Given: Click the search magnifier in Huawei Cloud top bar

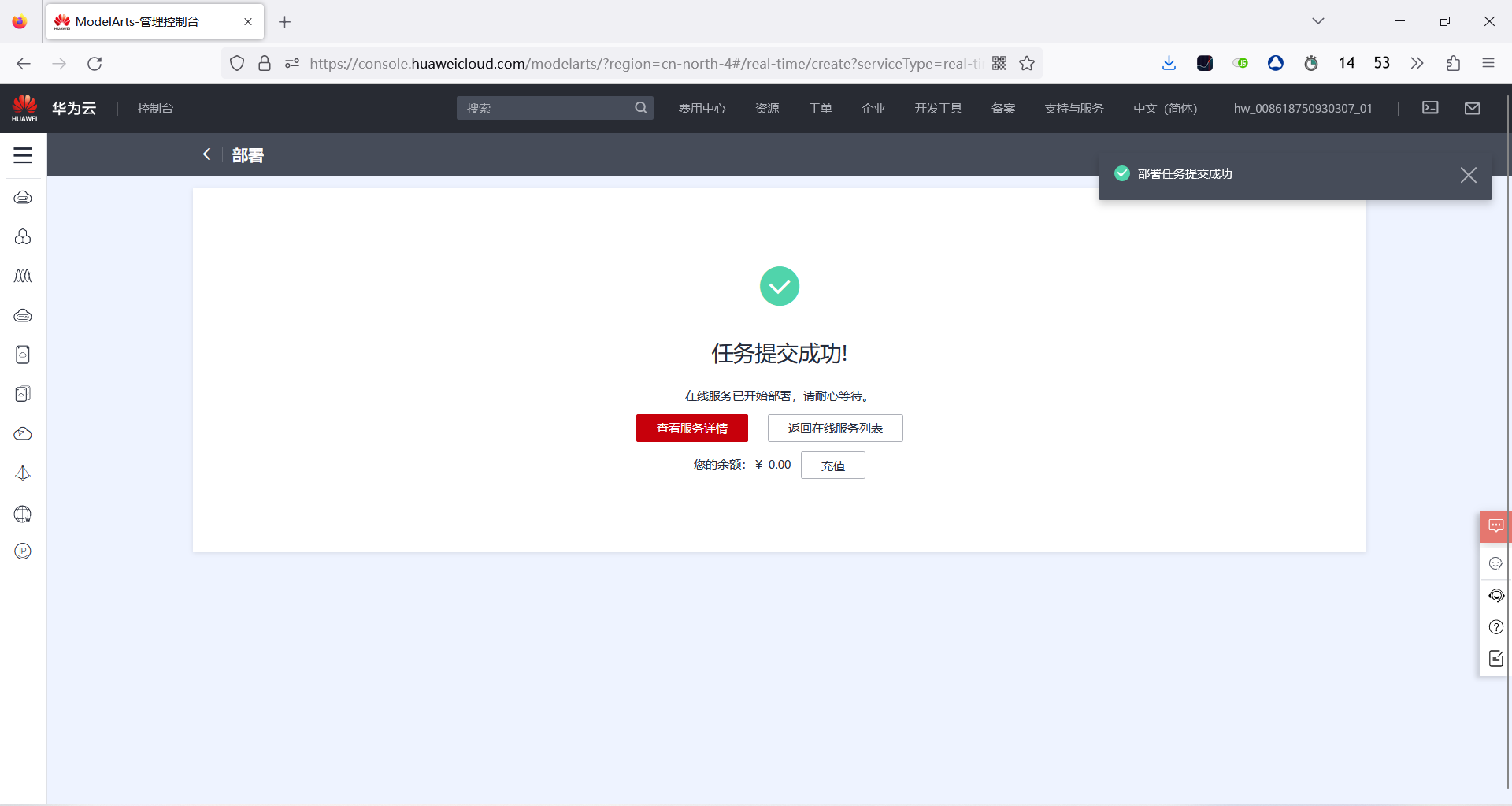Looking at the screenshot, I should (640, 108).
